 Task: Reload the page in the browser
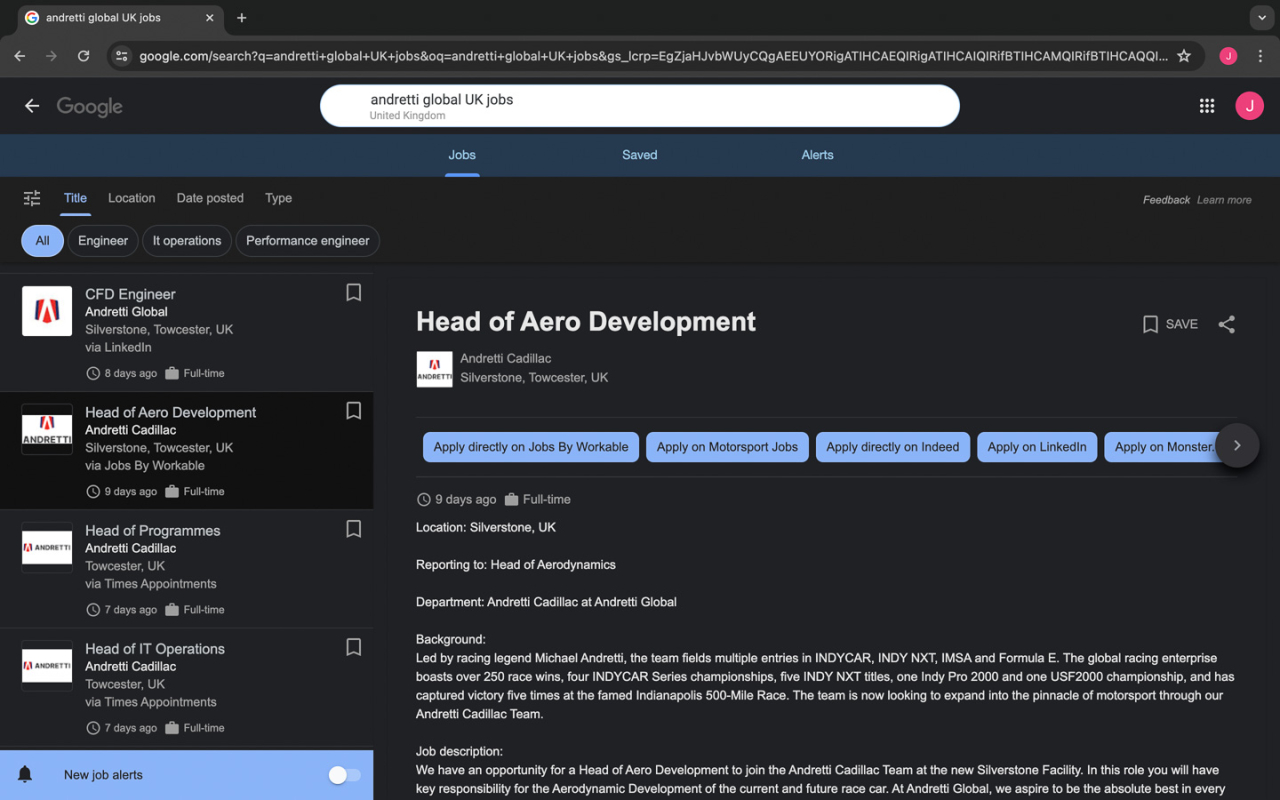pyautogui.click(x=84, y=56)
